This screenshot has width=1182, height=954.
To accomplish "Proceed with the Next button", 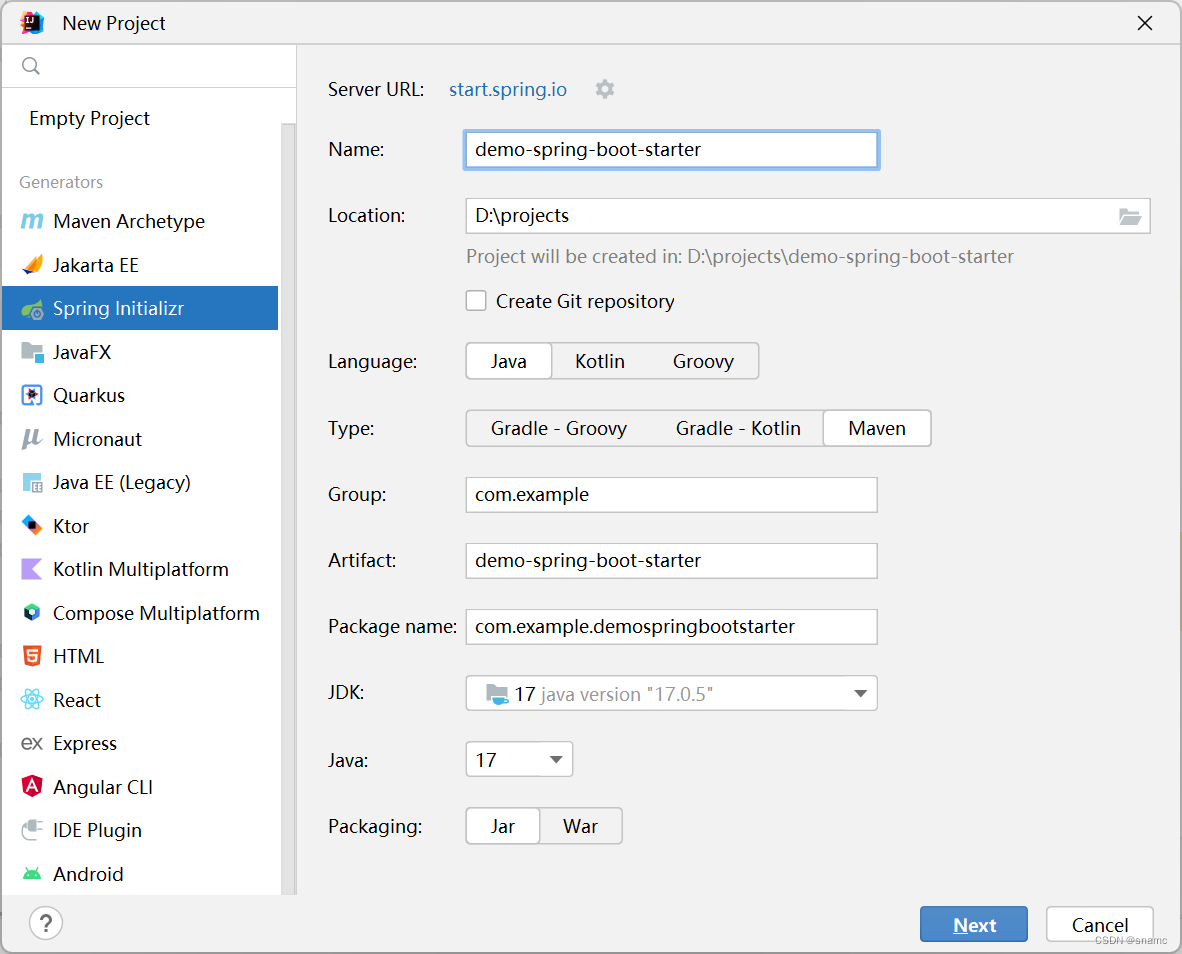I will pyautogui.click(x=973, y=924).
